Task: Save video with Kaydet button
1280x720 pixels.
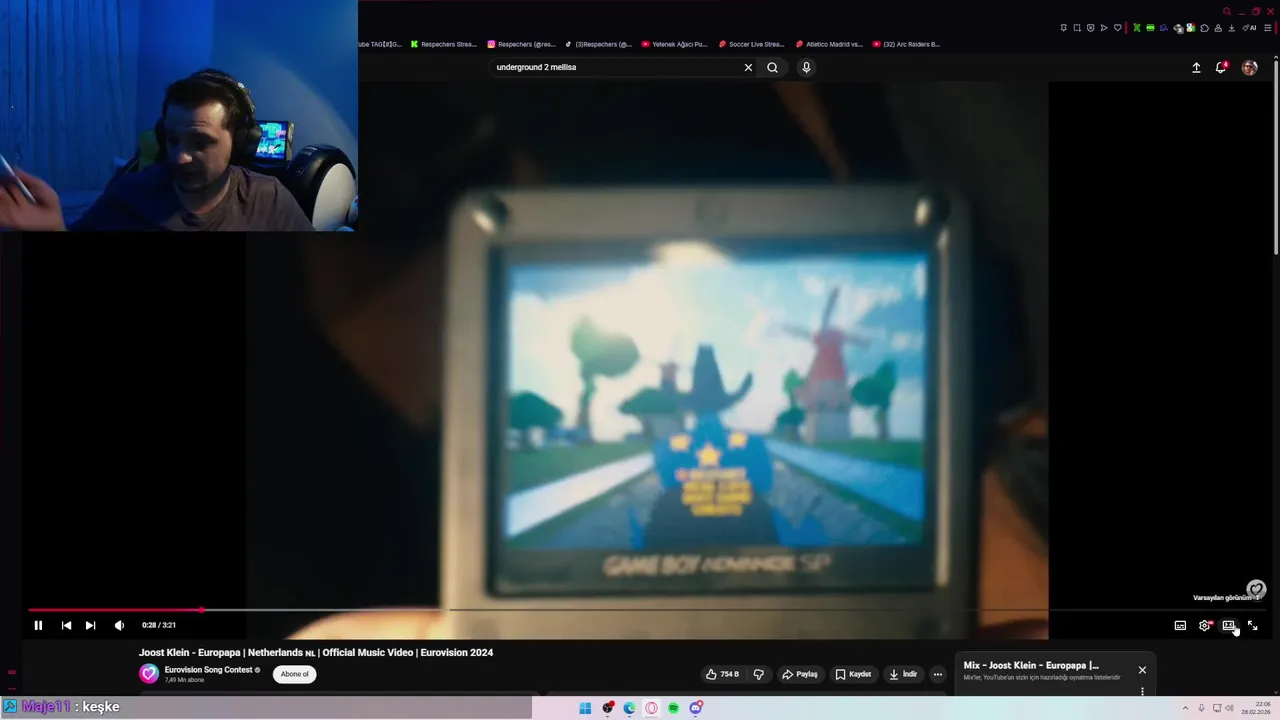Action: click(853, 674)
